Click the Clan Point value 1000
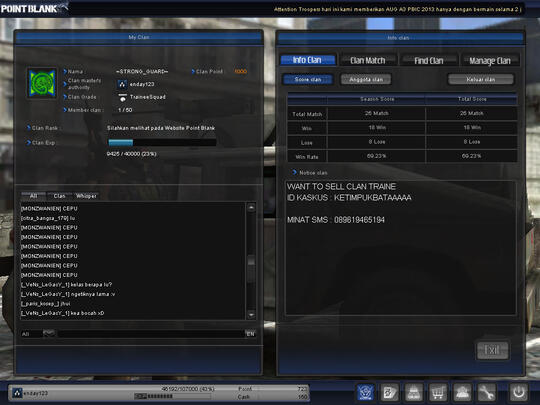 [x=240, y=72]
